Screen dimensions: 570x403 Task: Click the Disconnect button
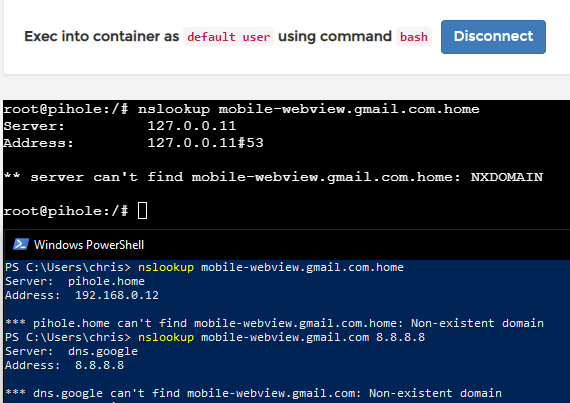pyautogui.click(x=493, y=37)
